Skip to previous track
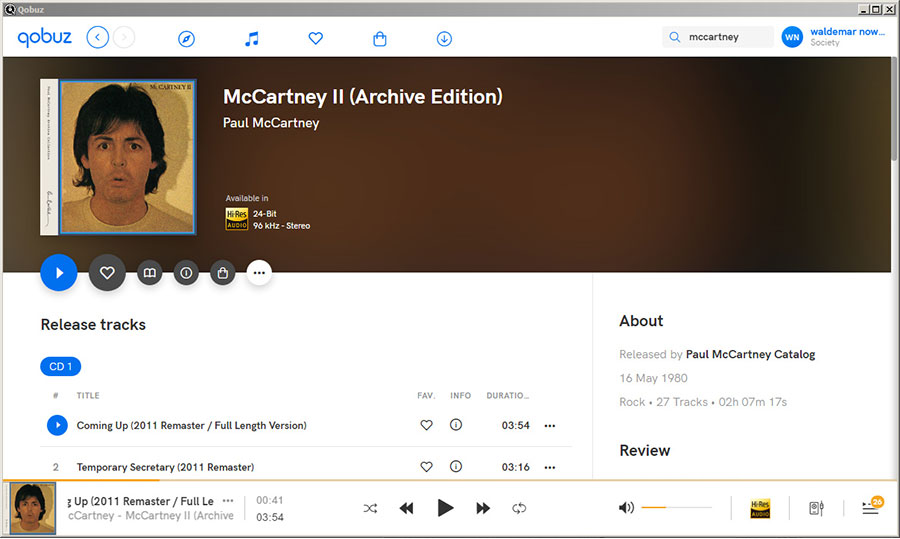Image resolution: width=900 pixels, height=539 pixels. coord(406,508)
